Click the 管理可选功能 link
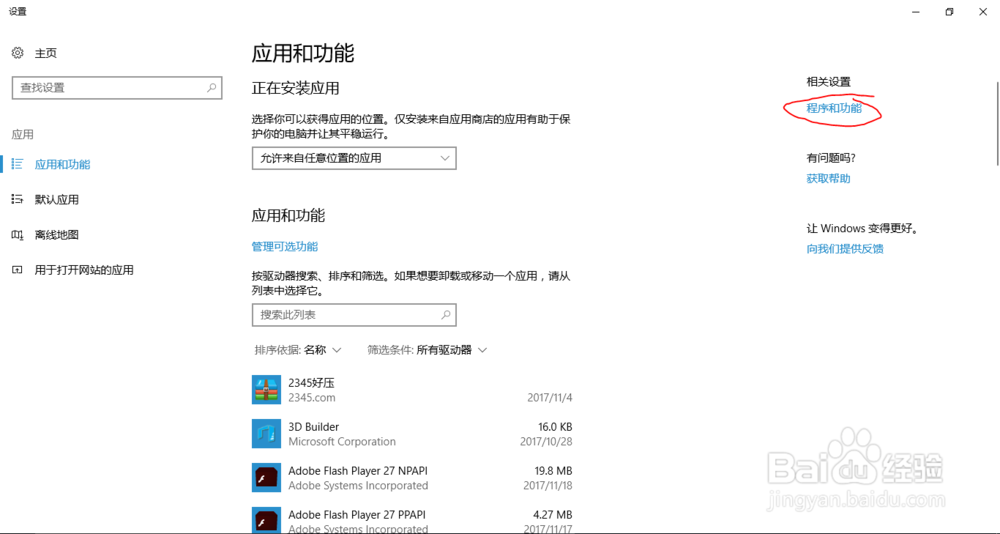 [284, 246]
